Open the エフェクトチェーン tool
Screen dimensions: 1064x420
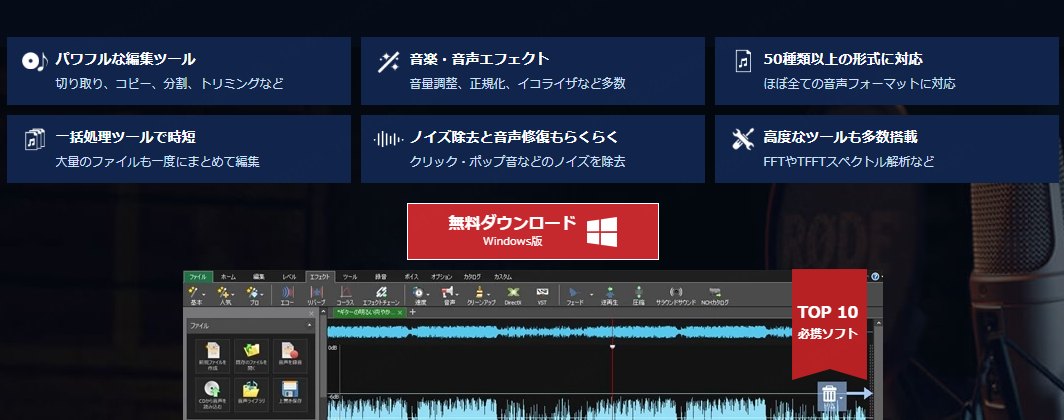coord(381,294)
